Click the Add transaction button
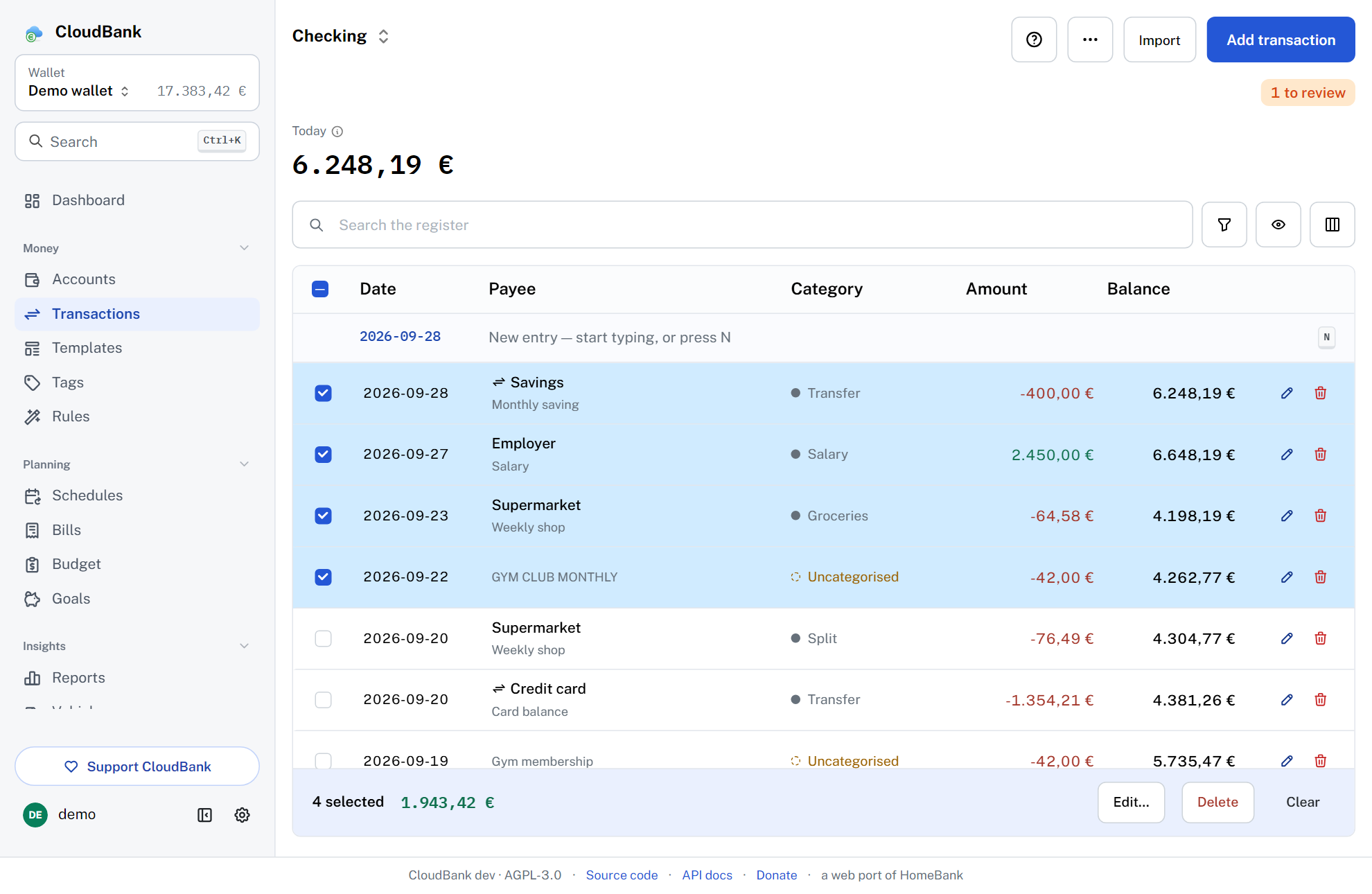 pyautogui.click(x=1281, y=40)
